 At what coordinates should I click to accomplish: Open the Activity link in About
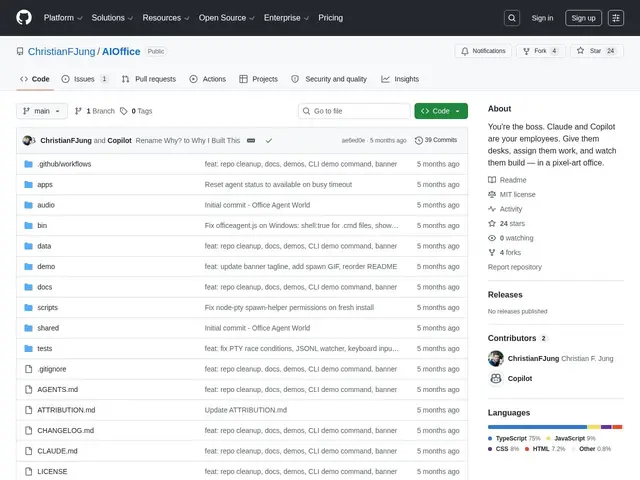[x=505, y=209]
